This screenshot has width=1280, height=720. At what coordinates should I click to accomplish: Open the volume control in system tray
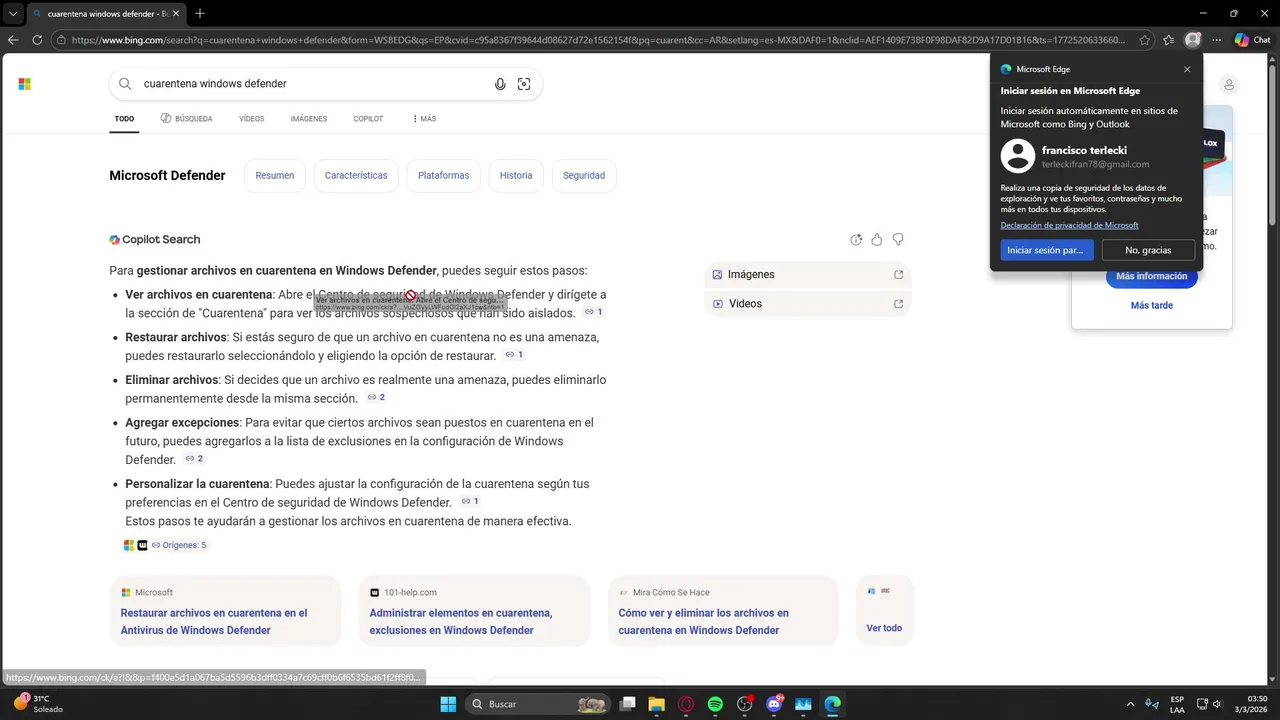click(x=1217, y=704)
